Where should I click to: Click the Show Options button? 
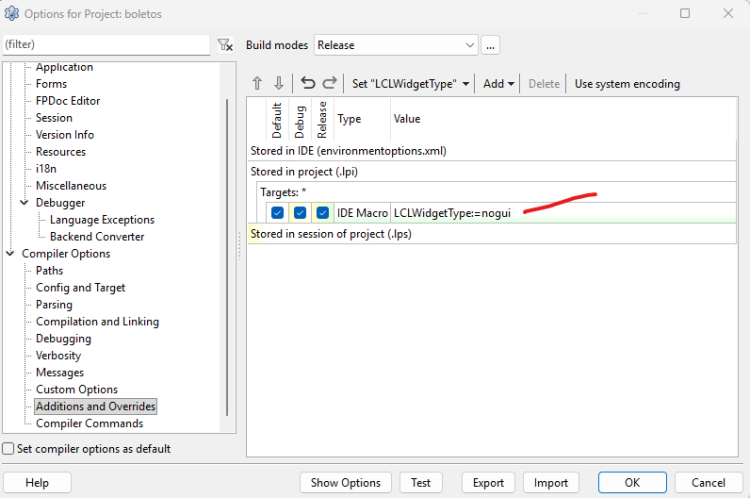pyautogui.click(x=345, y=483)
